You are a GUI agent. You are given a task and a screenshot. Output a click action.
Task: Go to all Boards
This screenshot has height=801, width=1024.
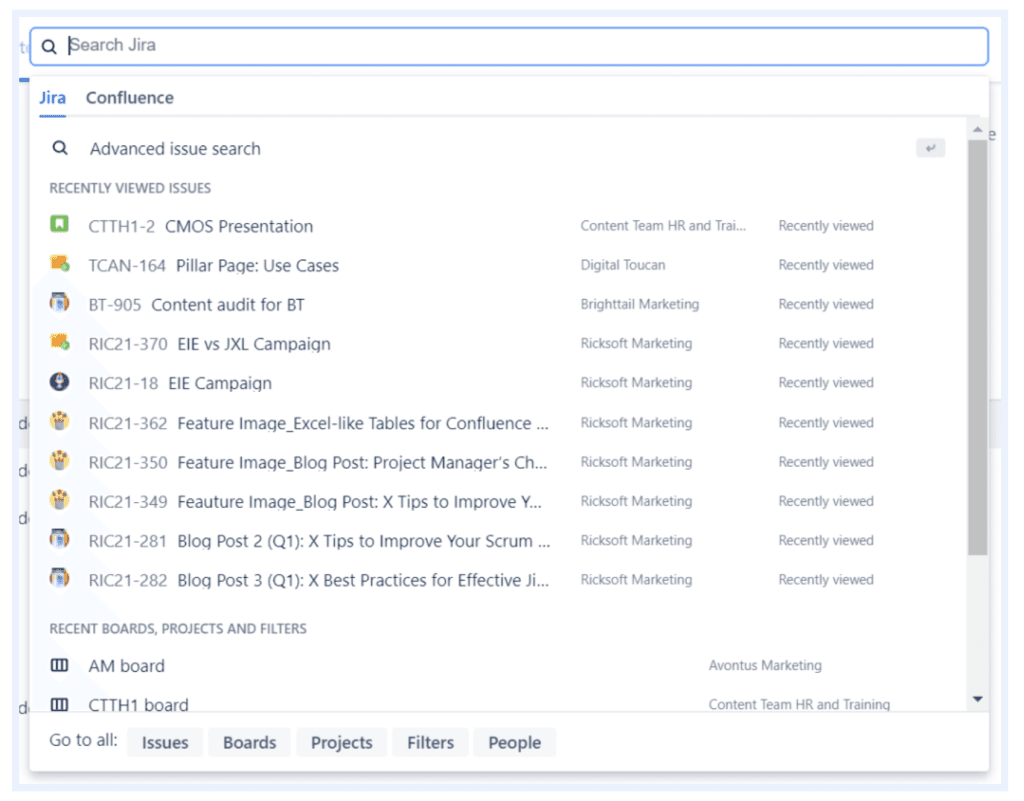(249, 742)
